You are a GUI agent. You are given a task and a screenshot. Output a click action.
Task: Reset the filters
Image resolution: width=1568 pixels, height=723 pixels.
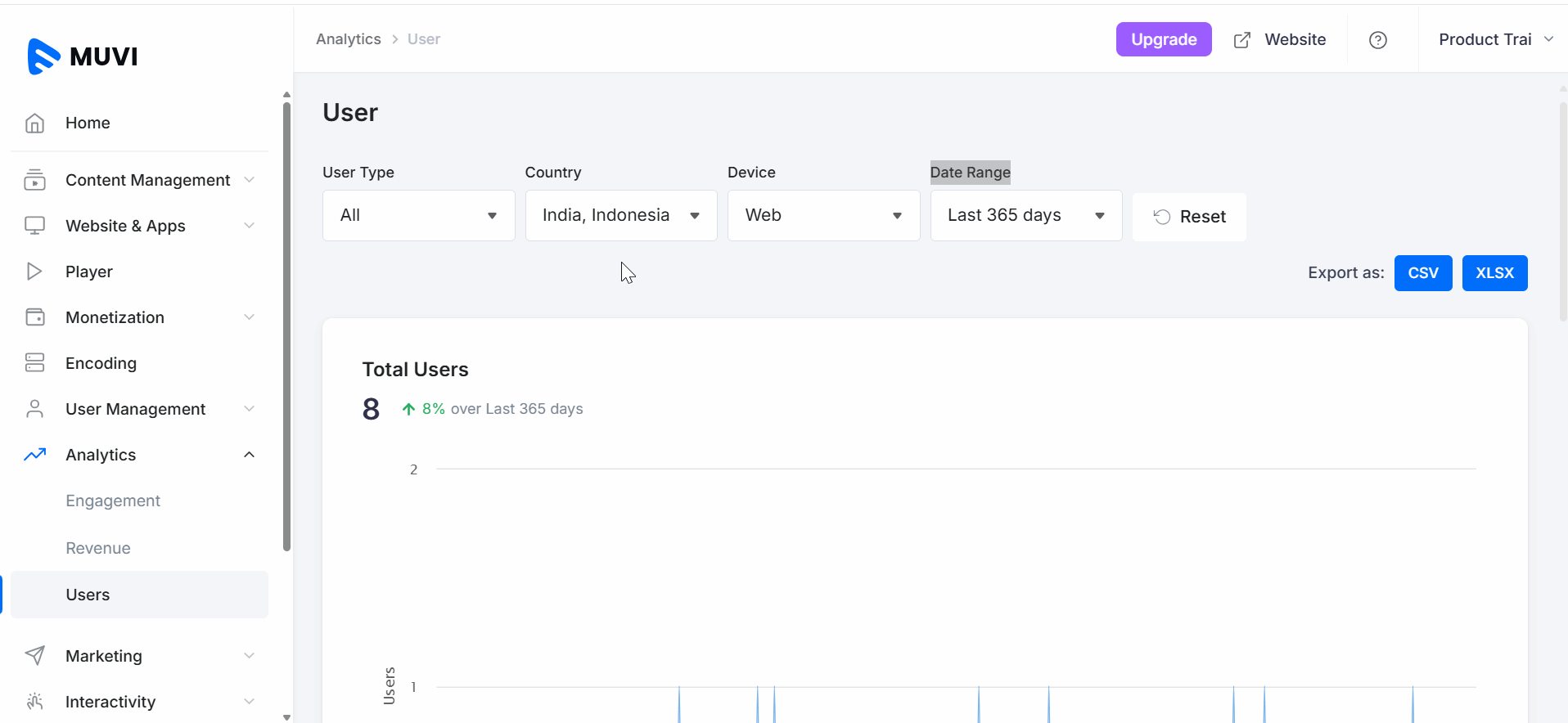(x=1189, y=217)
